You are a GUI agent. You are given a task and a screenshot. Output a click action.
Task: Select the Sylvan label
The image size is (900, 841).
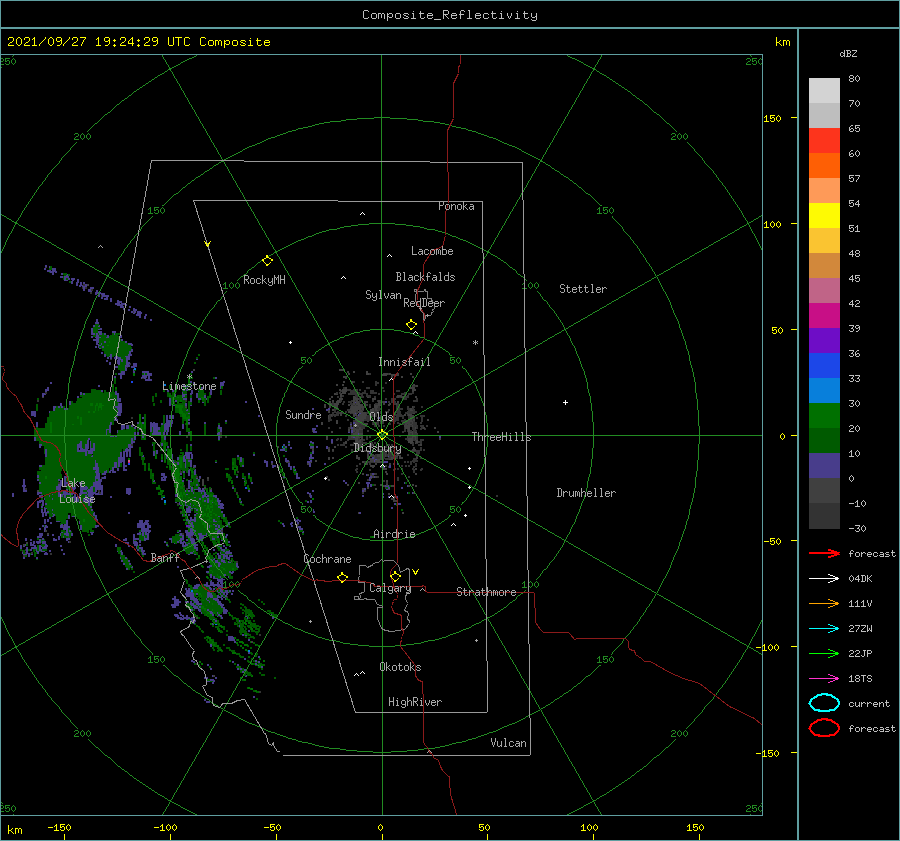[x=383, y=295]
